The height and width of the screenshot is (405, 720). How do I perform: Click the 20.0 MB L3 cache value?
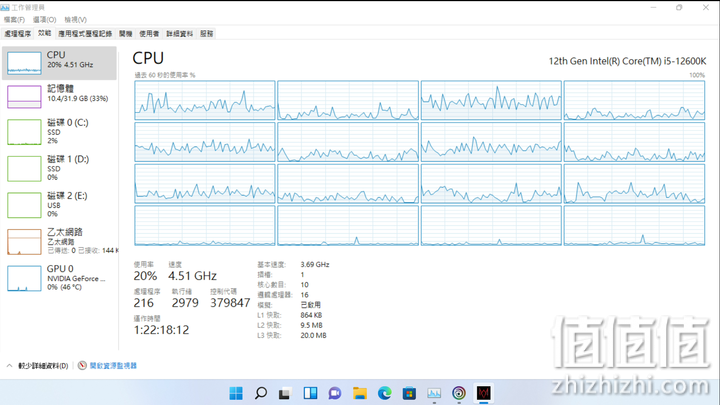(313, 335)
